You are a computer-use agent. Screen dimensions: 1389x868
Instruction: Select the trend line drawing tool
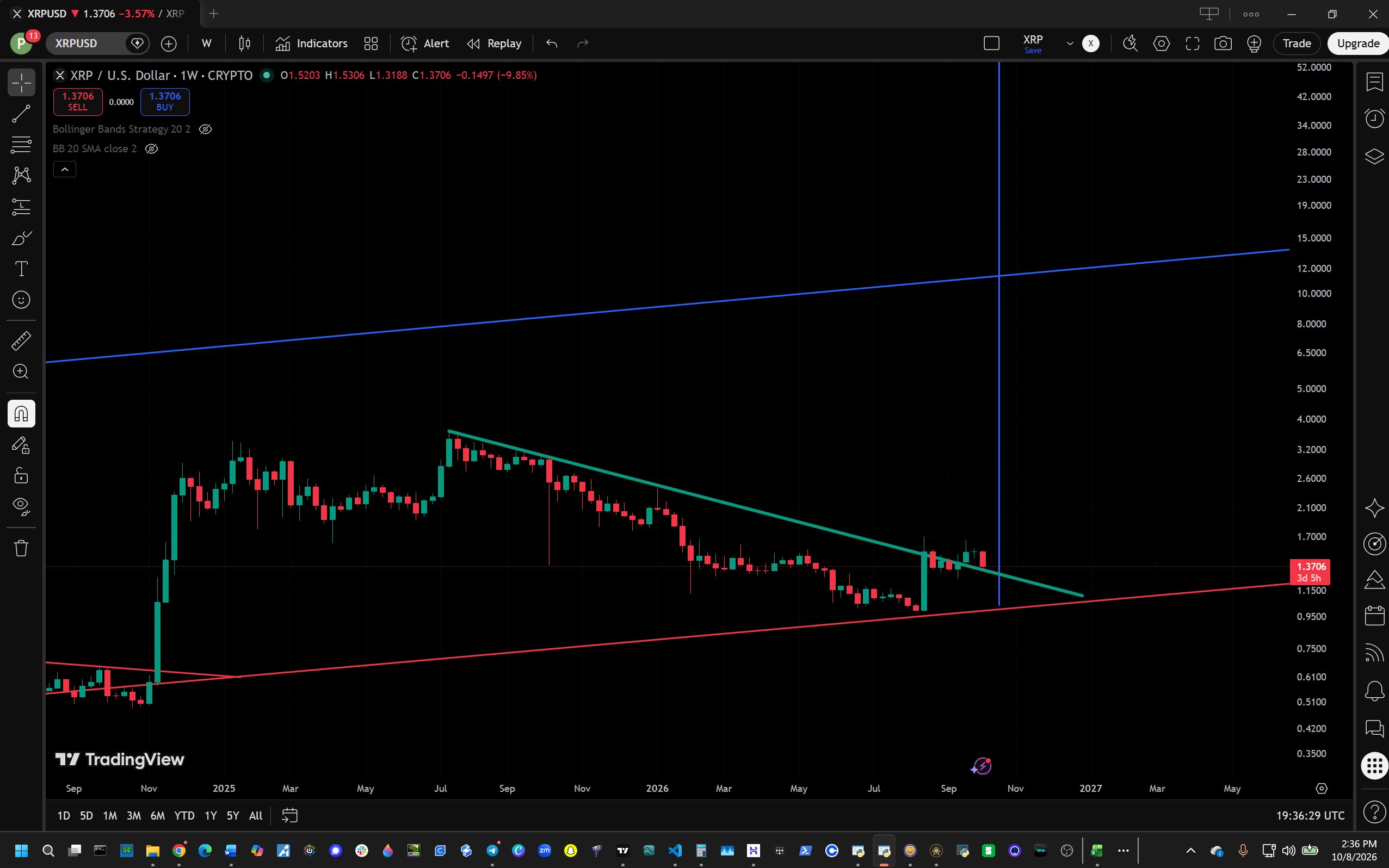[21, 114]
